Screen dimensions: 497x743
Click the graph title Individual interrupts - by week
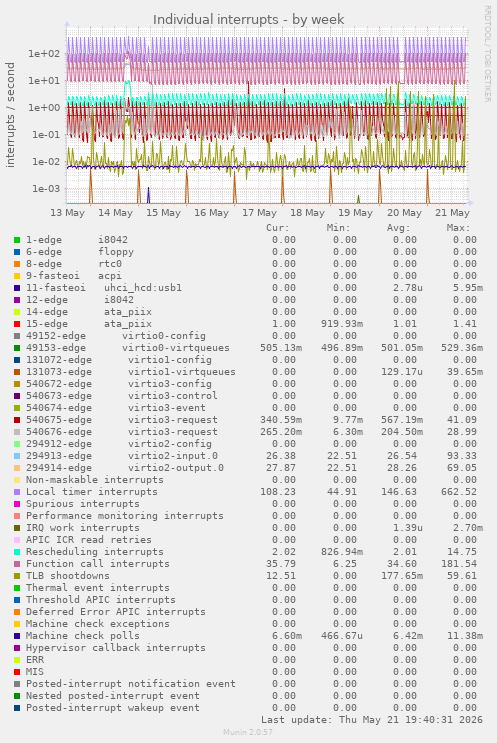248,19
